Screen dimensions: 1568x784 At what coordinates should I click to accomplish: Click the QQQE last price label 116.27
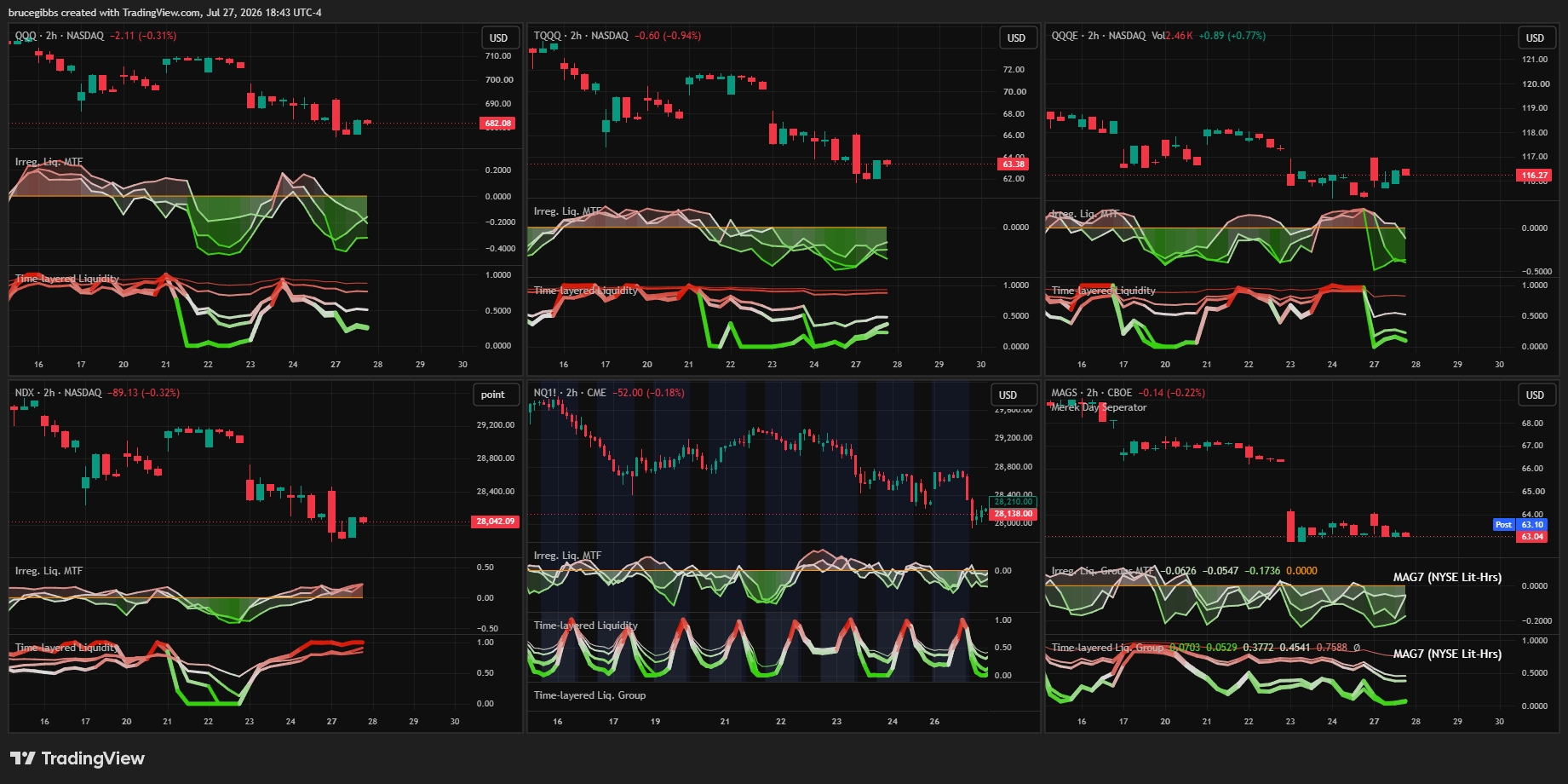(x=1535, y=176)
